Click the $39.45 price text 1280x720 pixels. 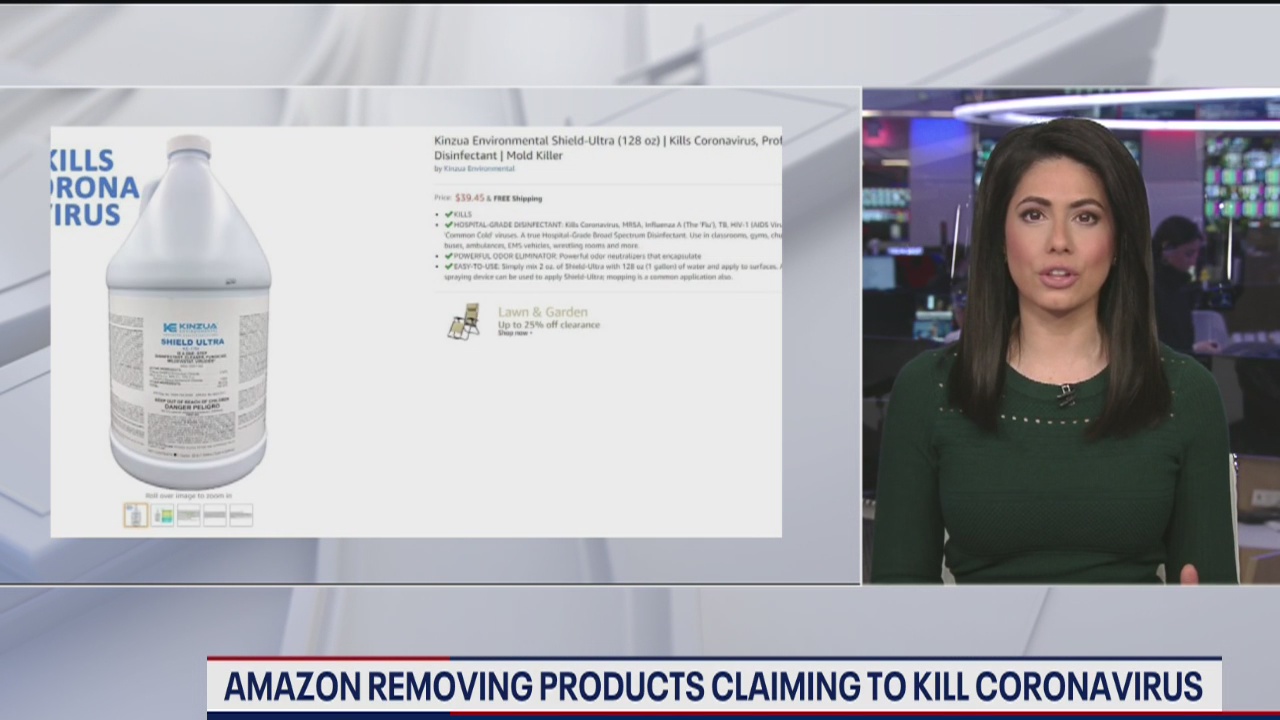[x=471, y=198]
